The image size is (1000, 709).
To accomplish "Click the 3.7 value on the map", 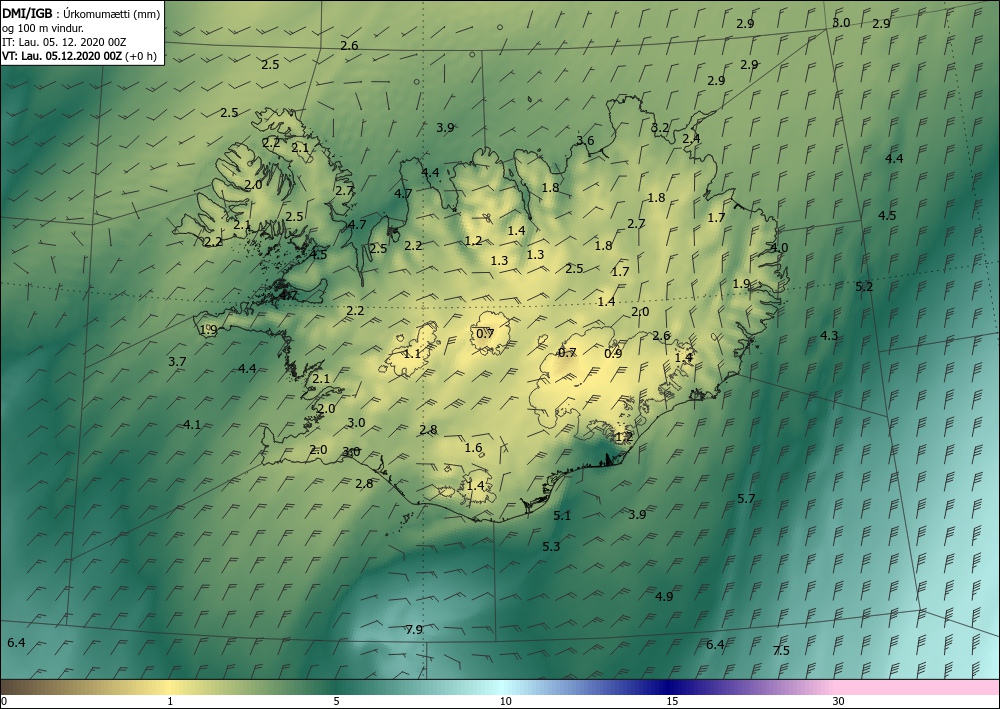I will point(177,362).
